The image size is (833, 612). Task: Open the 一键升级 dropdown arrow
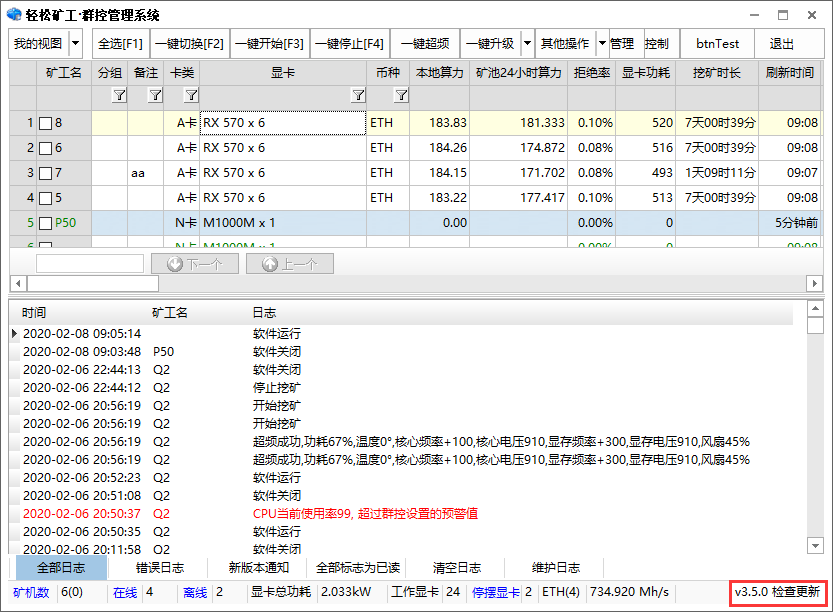(525, 44)
